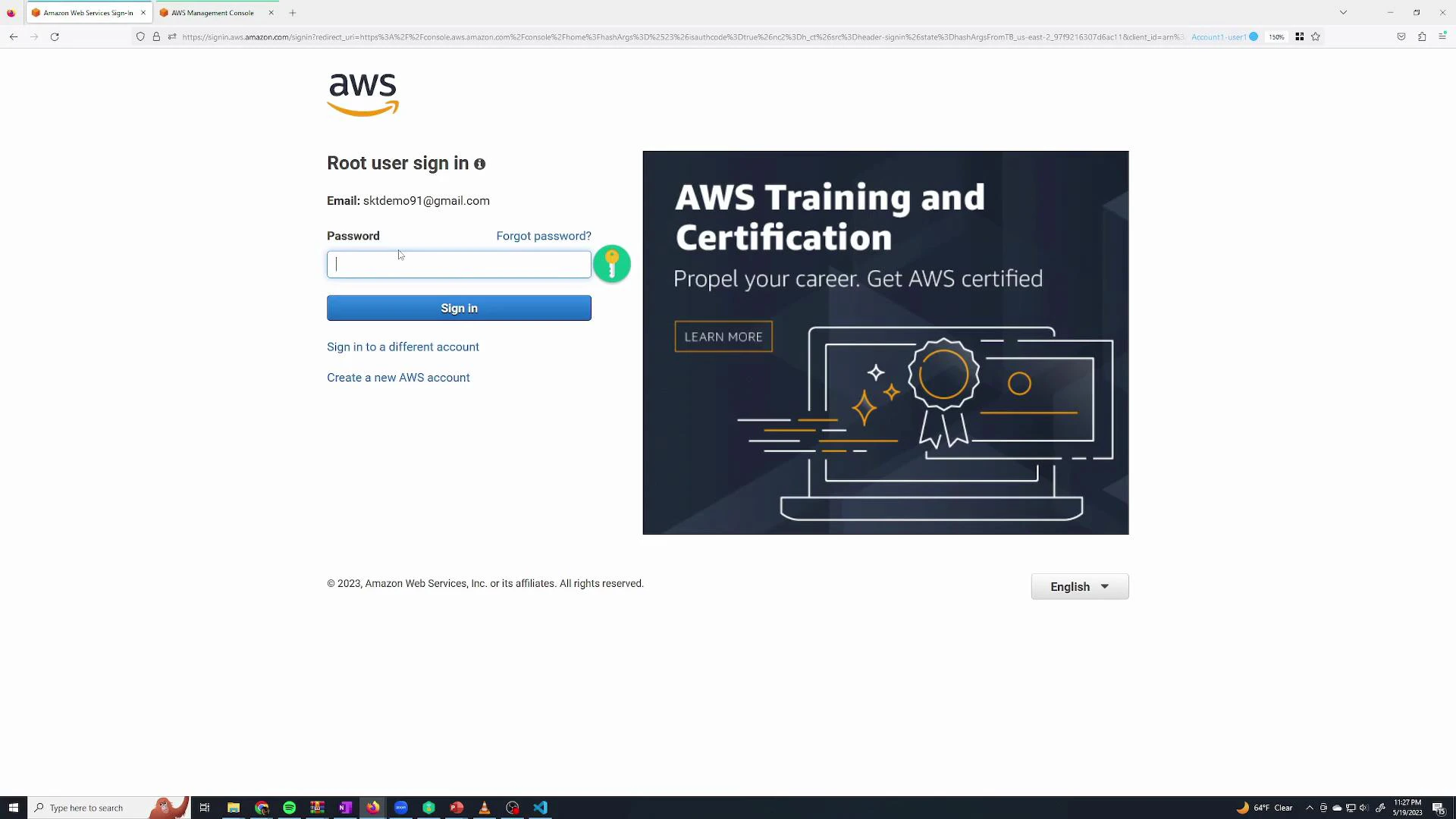
Task: Reload the current page
Action: [54, 36]
